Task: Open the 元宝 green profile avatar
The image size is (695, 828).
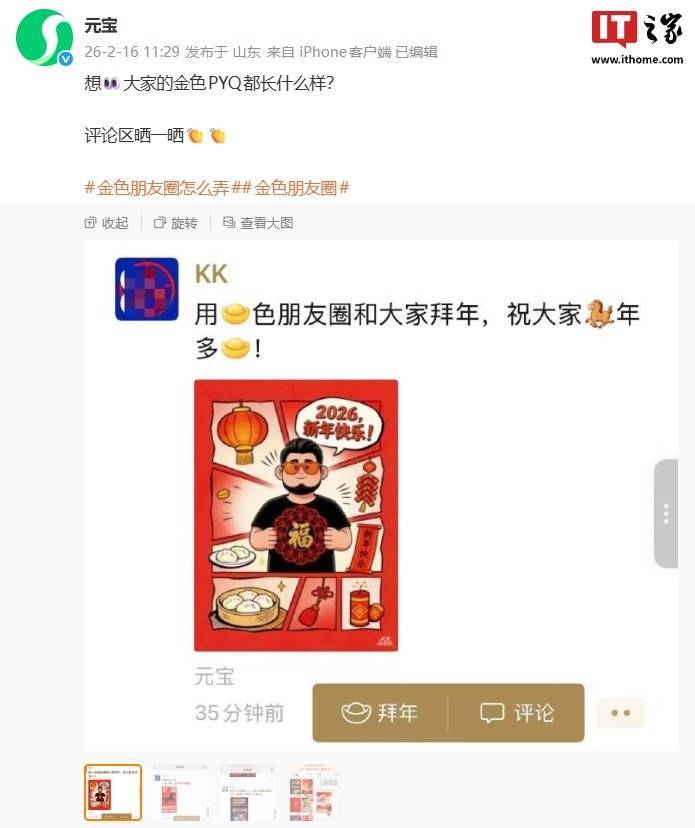Action: tap(44, 38)
